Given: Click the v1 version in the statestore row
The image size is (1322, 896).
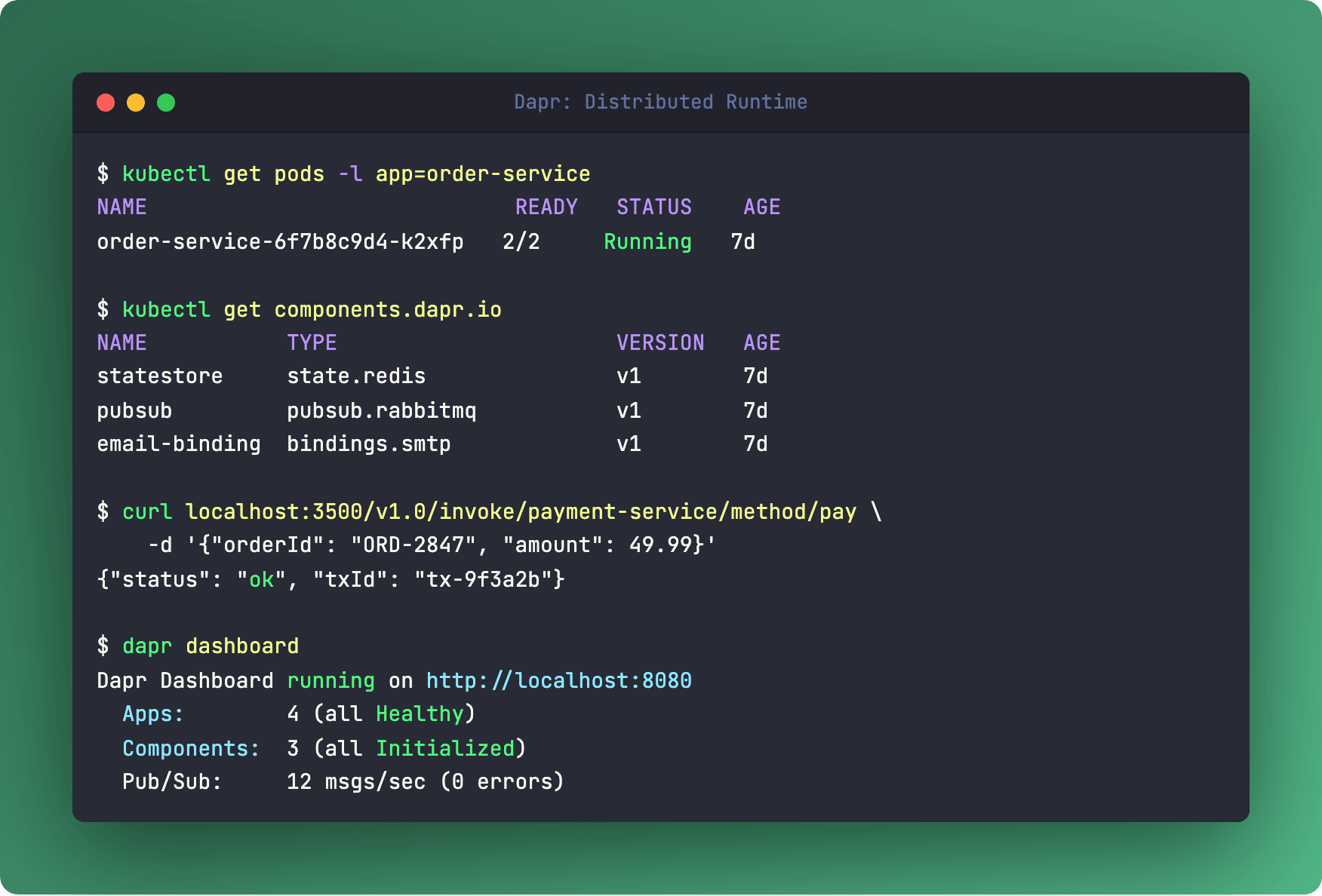Looking at the screenshot, I should coord(629,376).
